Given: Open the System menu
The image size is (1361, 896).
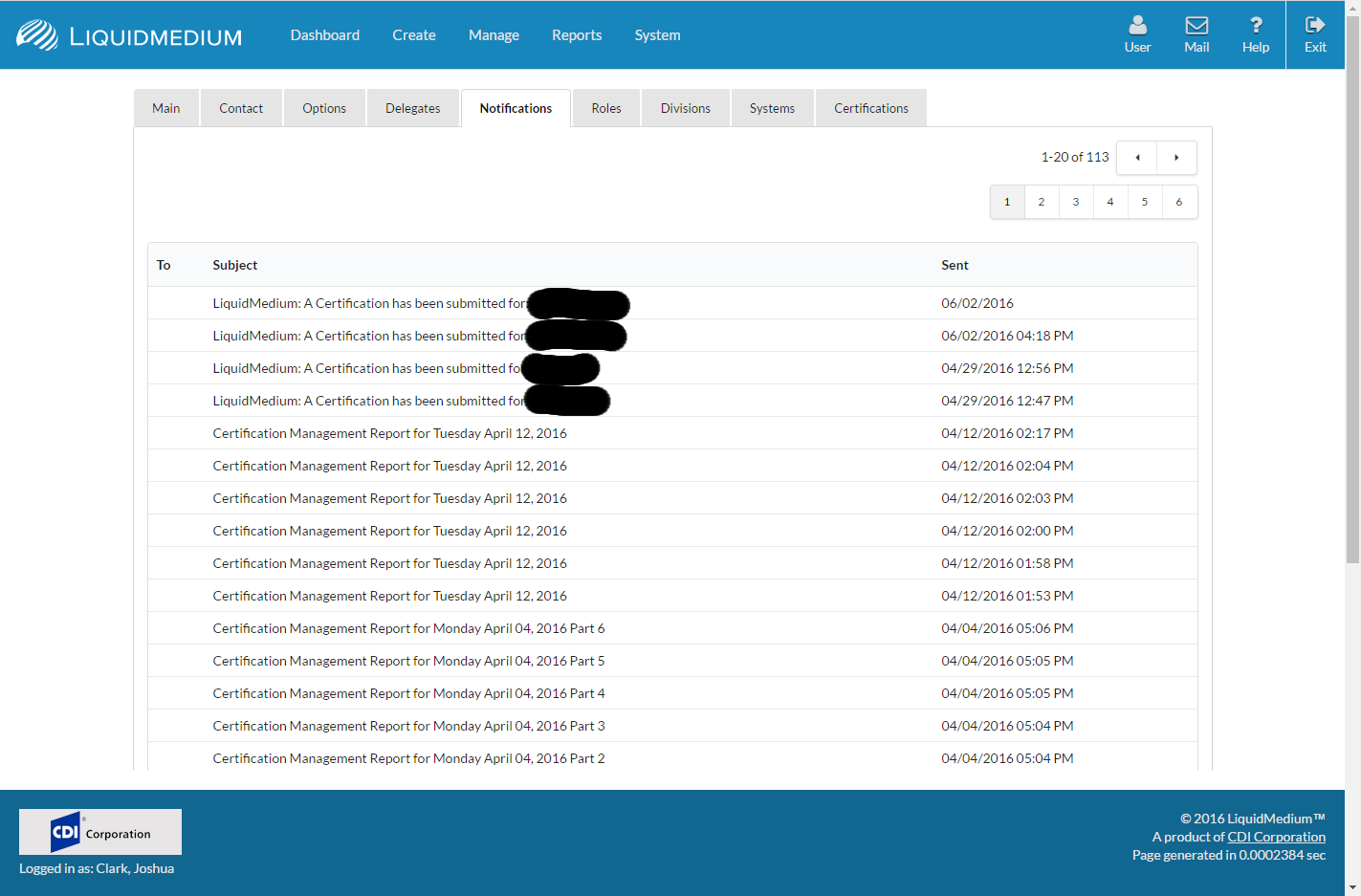Looking at the screenshot, I should [x=657, y=35].
